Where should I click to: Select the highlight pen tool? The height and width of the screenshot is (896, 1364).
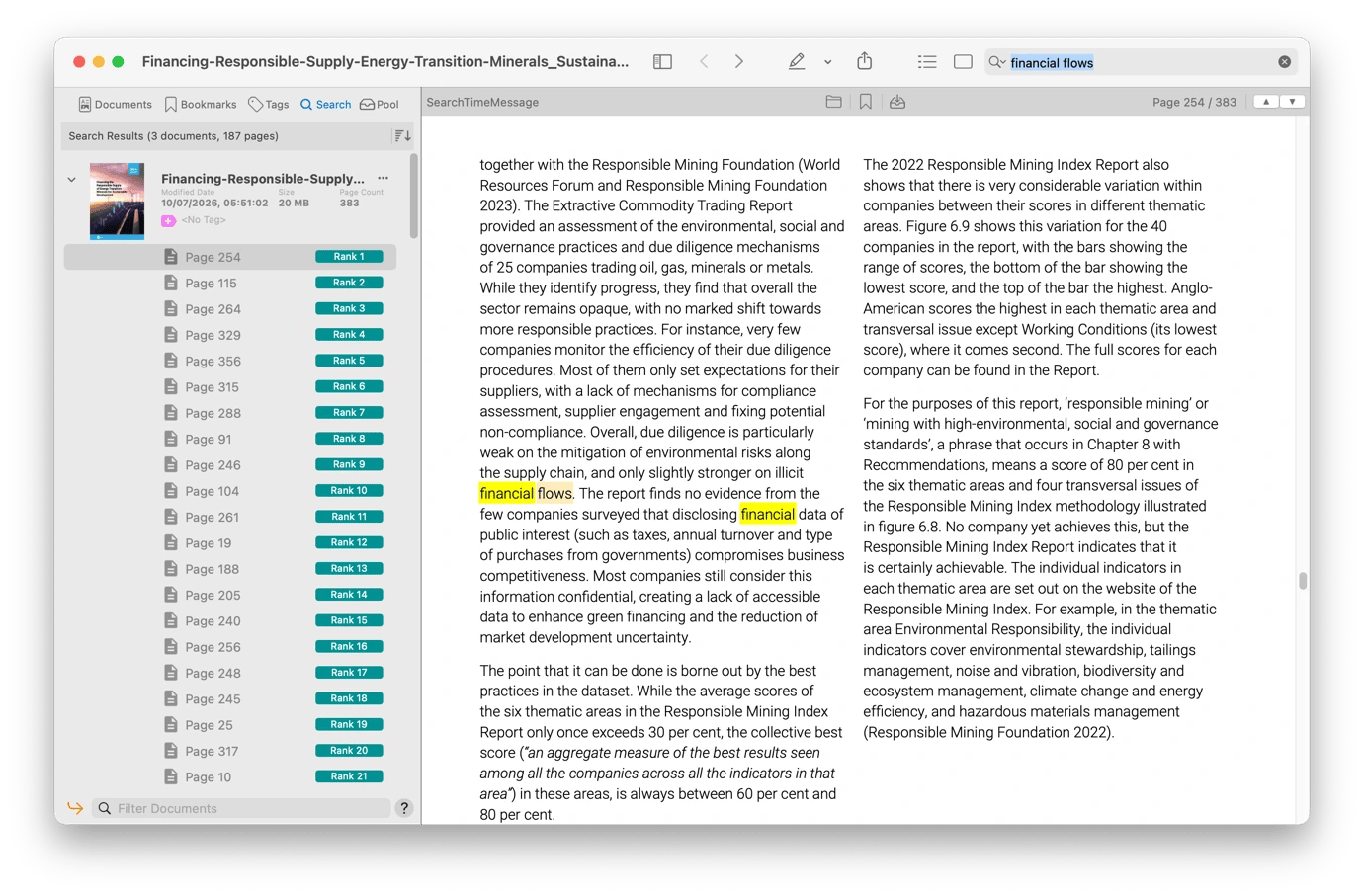point(797,62)
